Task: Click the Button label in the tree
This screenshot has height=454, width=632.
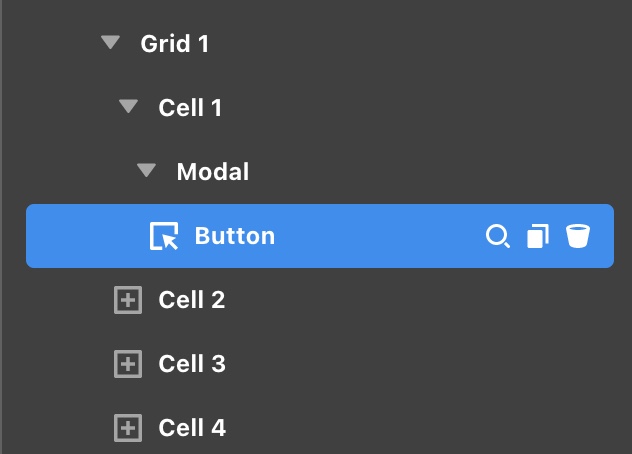Action: click(234, 236)
